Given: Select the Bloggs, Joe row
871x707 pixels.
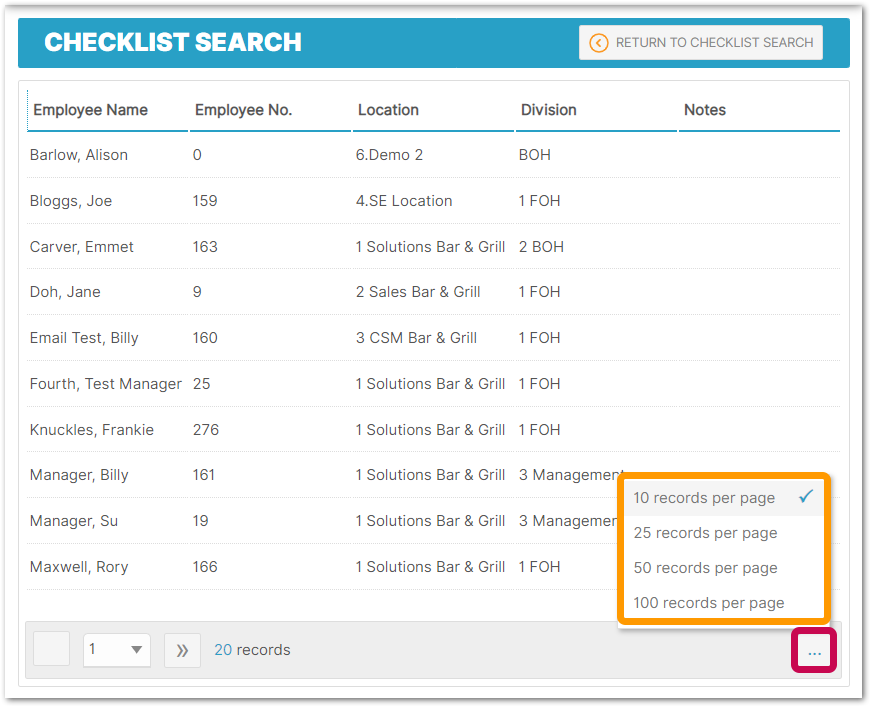Looking at the screenshot, I should coord(433,201).
